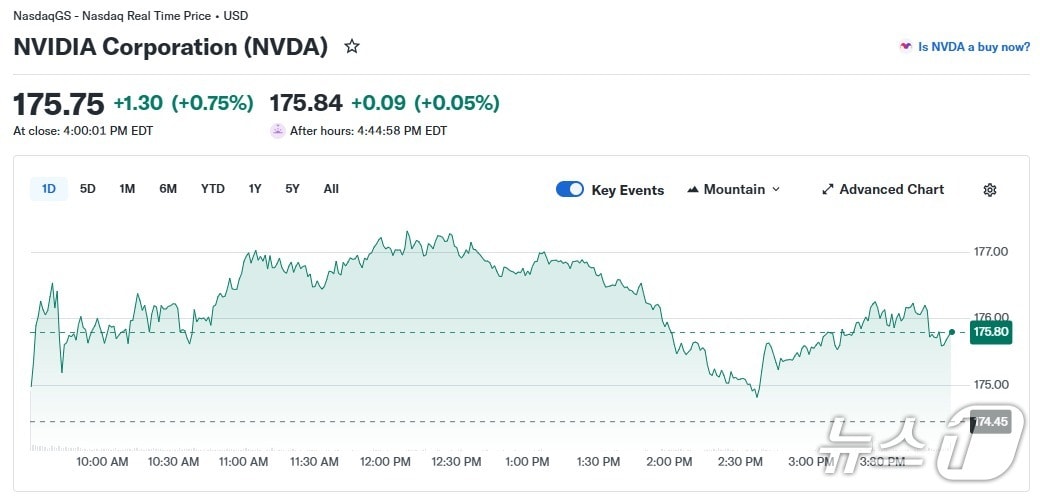Show the 1M price range
The height and width of the screenshot is (496, 1040).
tap(127, 189)
